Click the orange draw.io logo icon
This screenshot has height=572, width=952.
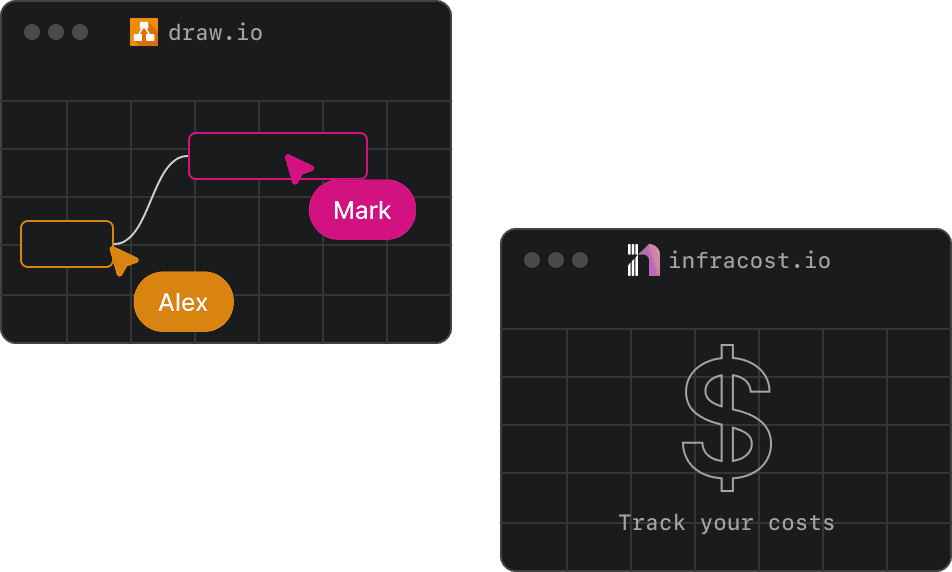click(144, 32)
